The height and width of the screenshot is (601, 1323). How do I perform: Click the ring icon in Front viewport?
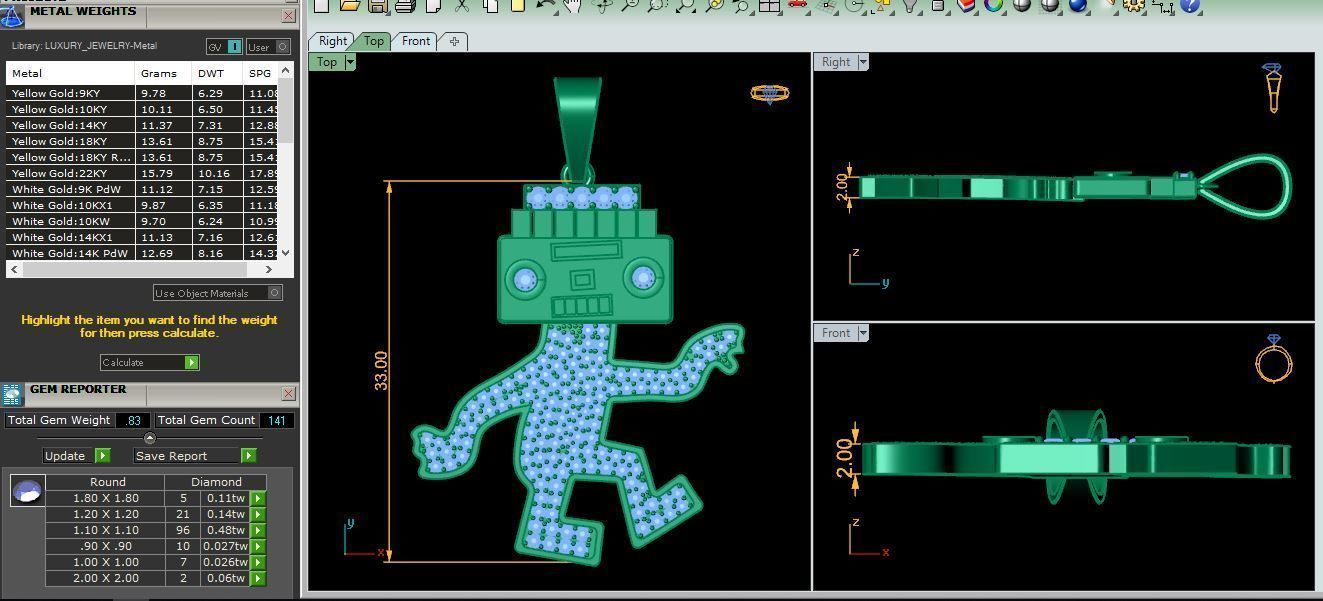1273,359
